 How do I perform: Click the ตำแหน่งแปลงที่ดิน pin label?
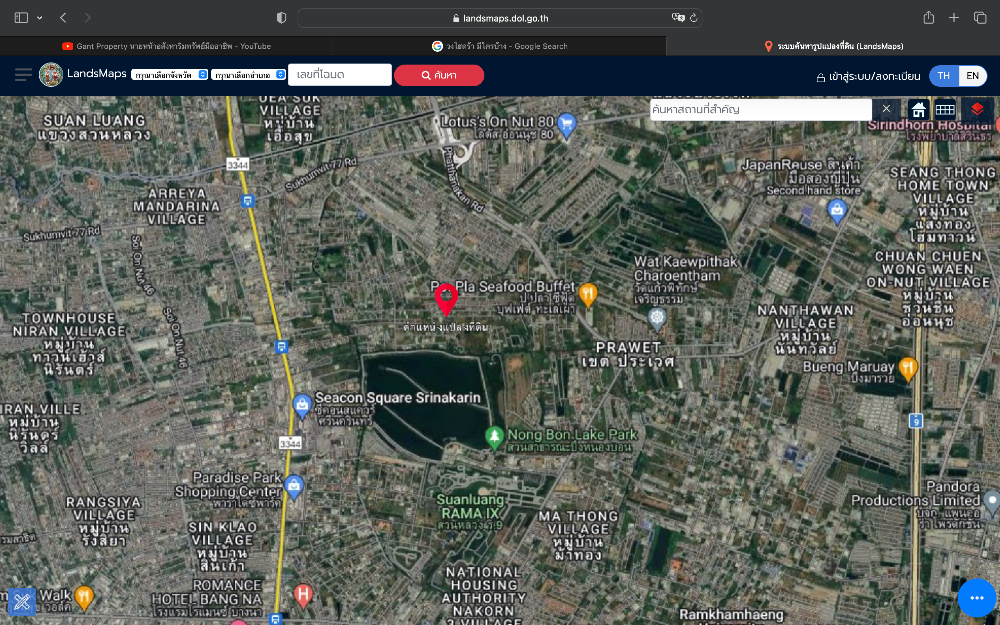click(446, 327)
